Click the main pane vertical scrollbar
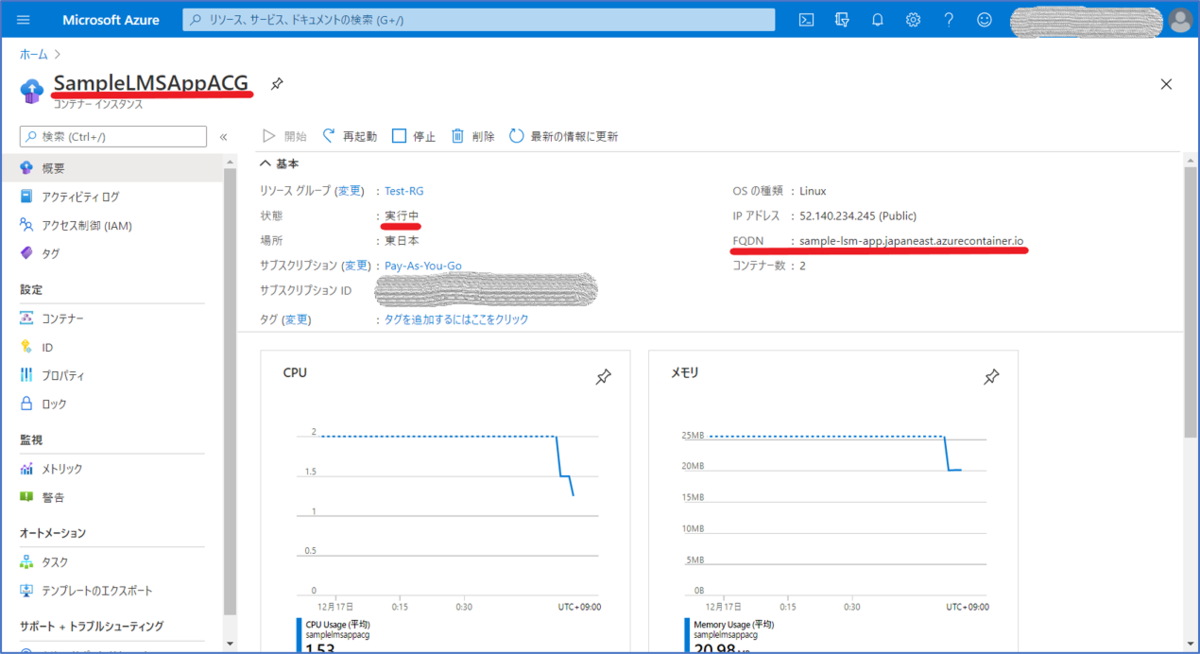Screen dimensions: 1200x654 pyautogui.click(x=1190, y=300)
